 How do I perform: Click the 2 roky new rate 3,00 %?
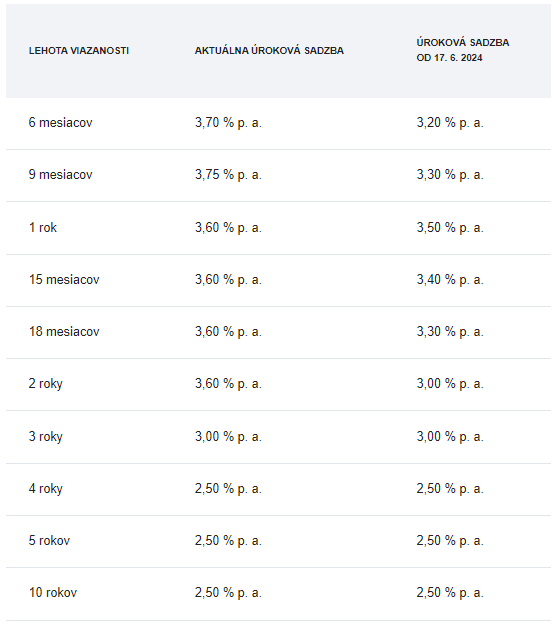[x=450, y=384]
